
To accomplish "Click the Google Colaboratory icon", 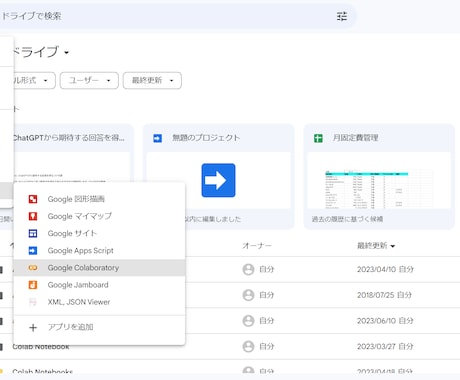I will (33, 268).
